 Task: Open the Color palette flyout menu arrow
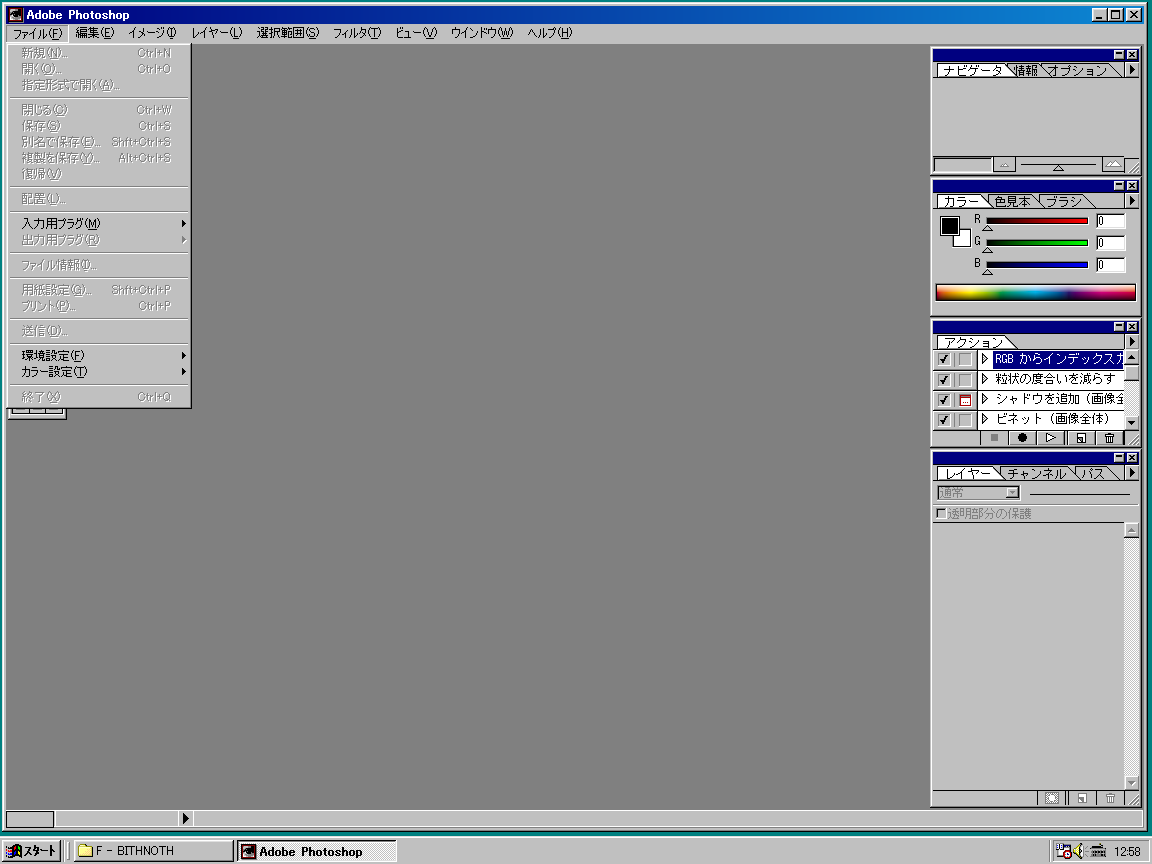pos(1131,201)
